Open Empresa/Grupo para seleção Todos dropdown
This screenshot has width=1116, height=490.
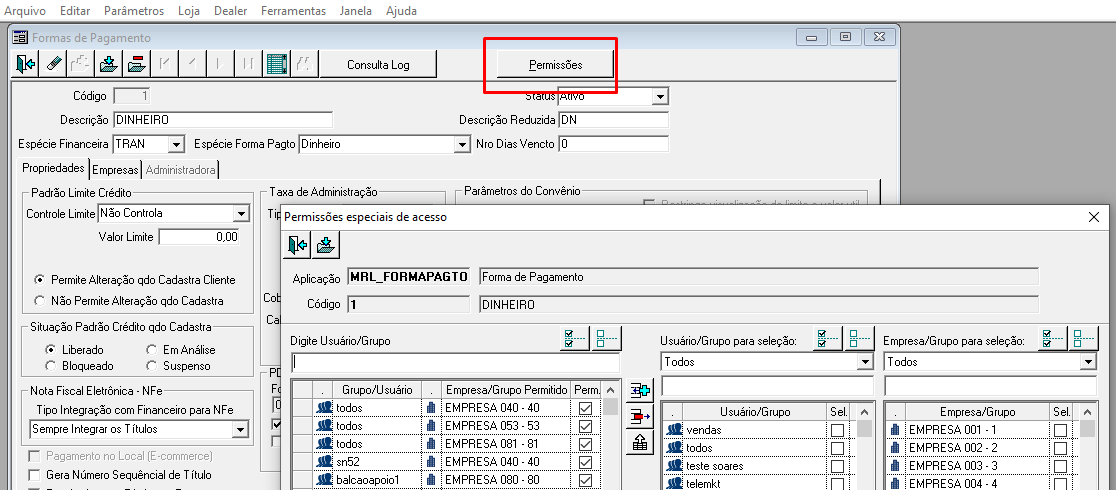[x=1089, y=362]
